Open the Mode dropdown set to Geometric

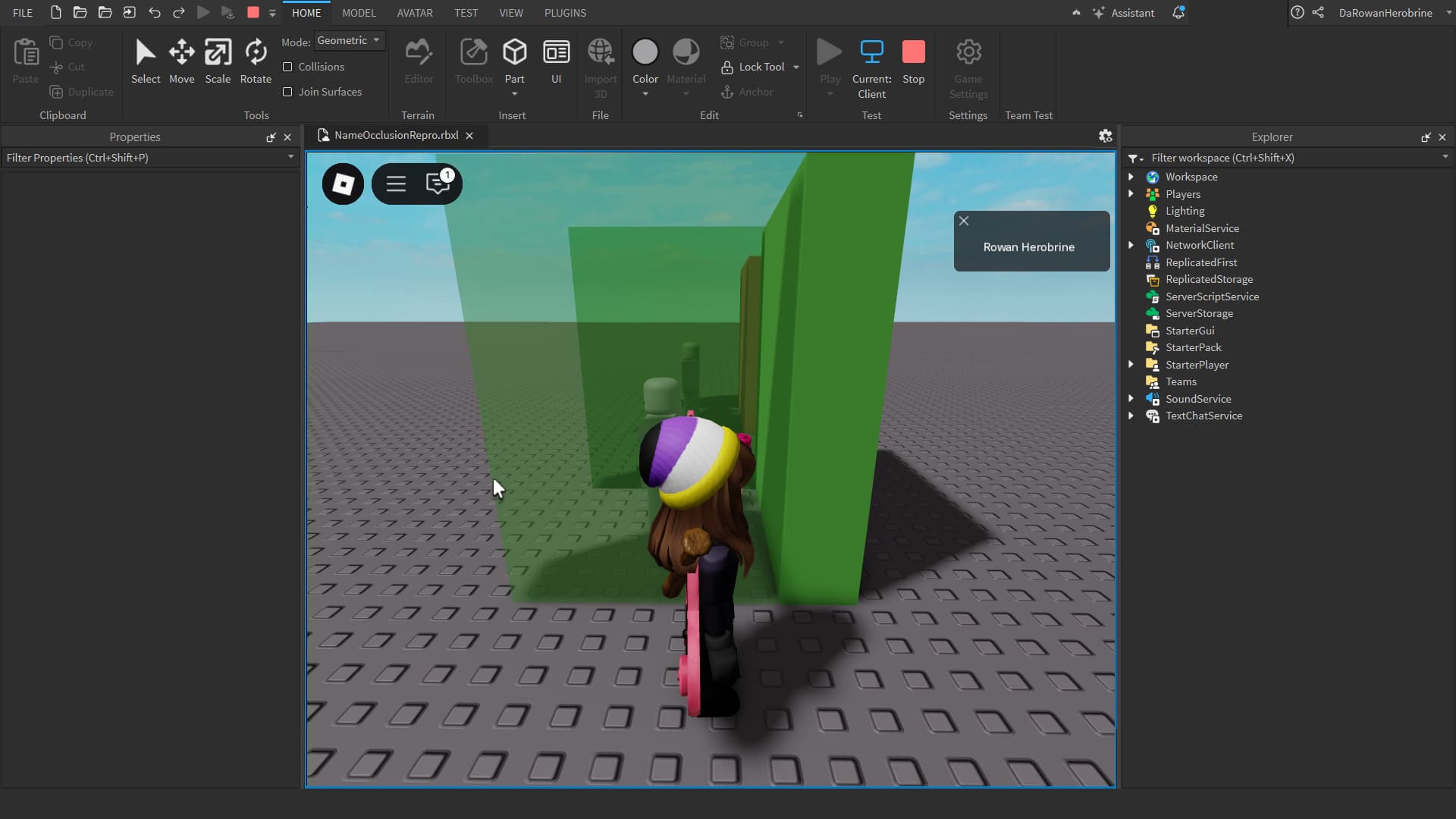[x=350, y=40]
